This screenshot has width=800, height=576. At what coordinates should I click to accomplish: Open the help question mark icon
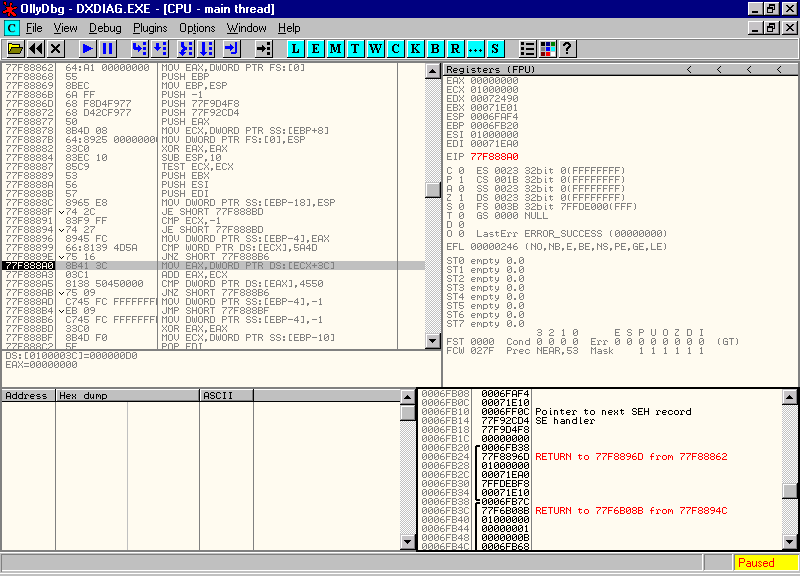567,48
